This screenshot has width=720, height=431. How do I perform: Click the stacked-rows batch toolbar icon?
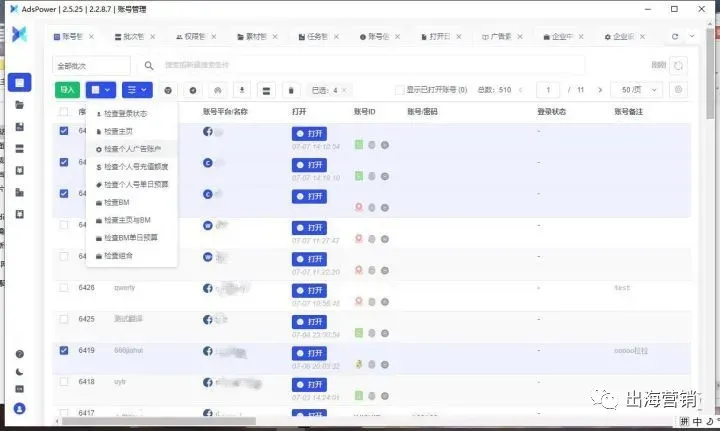(x=266, y=90)
